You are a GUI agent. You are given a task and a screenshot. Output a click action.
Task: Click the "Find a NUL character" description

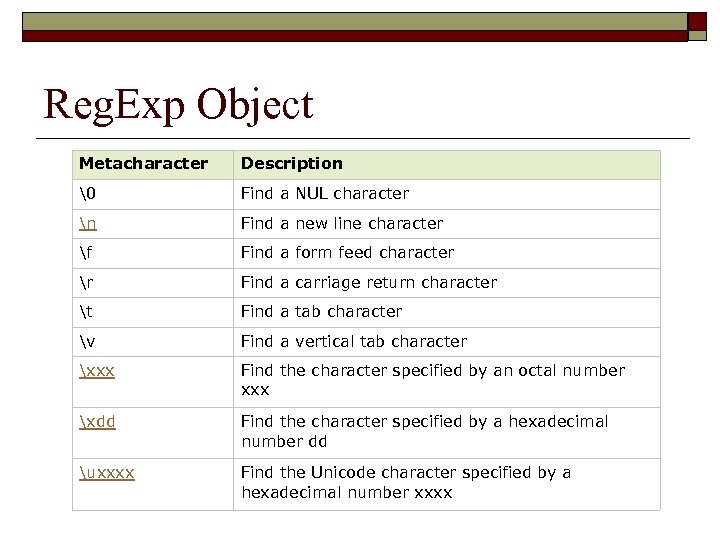325,193
